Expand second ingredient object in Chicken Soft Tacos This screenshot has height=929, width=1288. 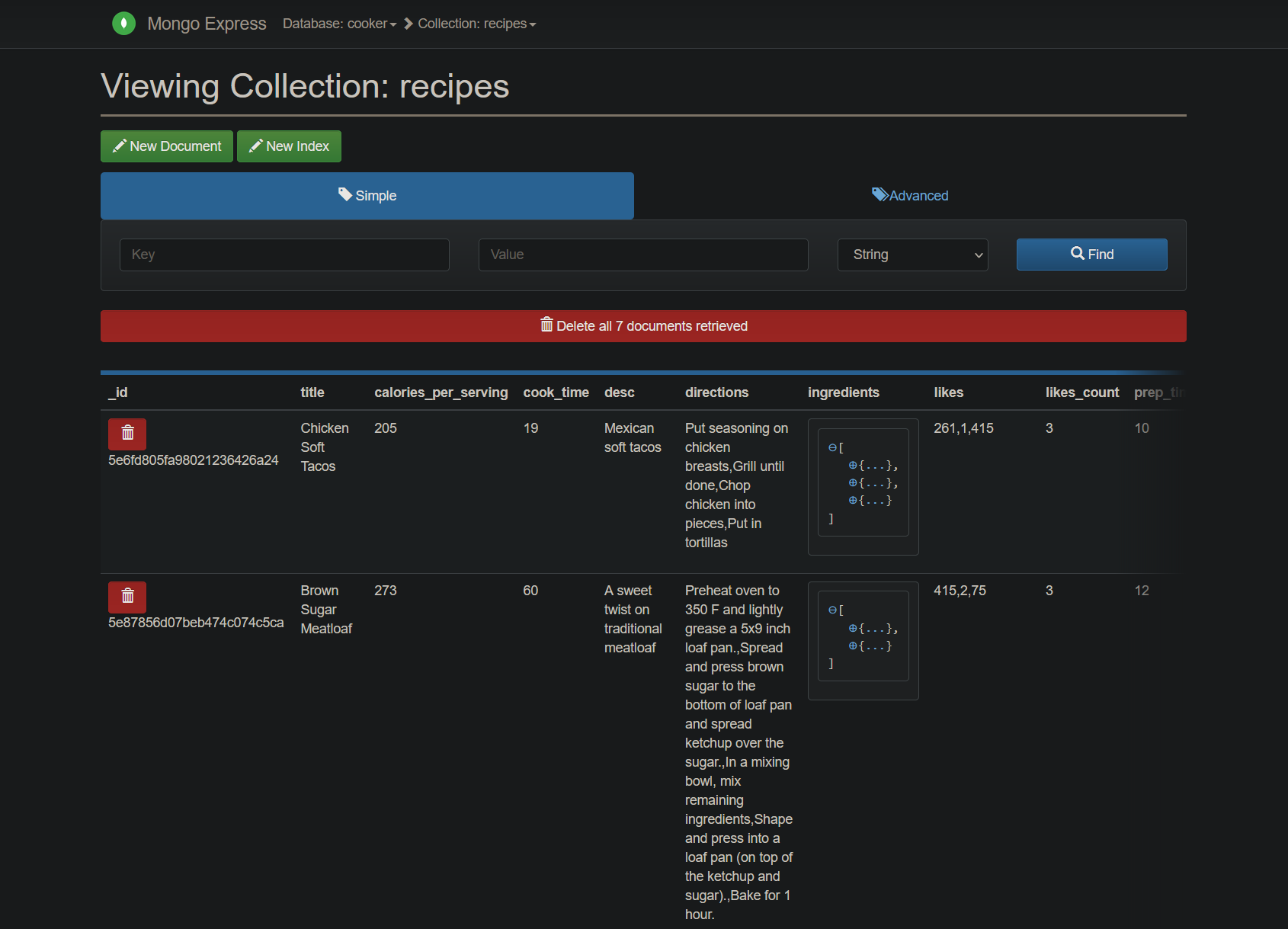pyautogui.click(x=853, y=483)
